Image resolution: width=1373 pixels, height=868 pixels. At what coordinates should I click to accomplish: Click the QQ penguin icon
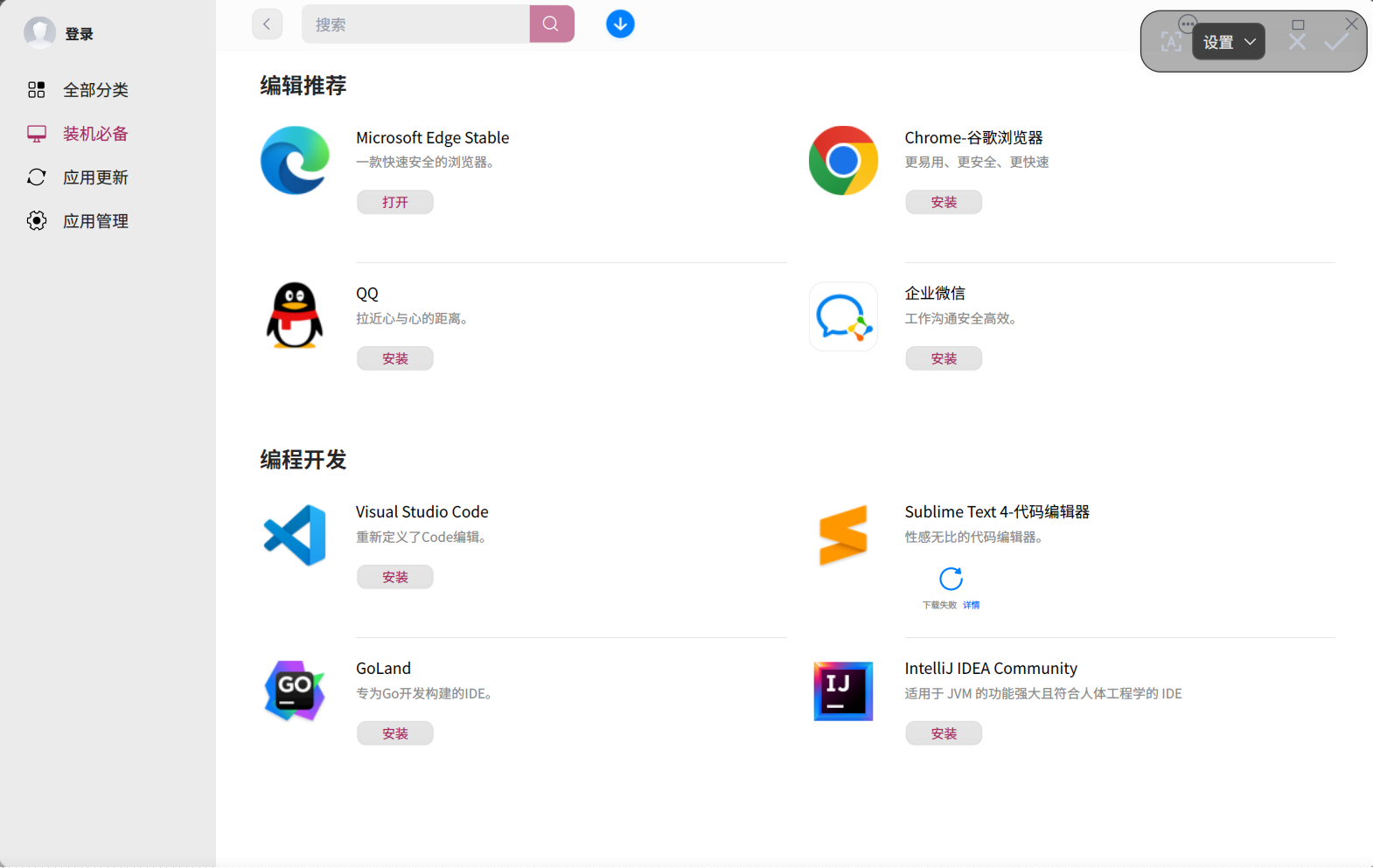click(x=295, y=316)
